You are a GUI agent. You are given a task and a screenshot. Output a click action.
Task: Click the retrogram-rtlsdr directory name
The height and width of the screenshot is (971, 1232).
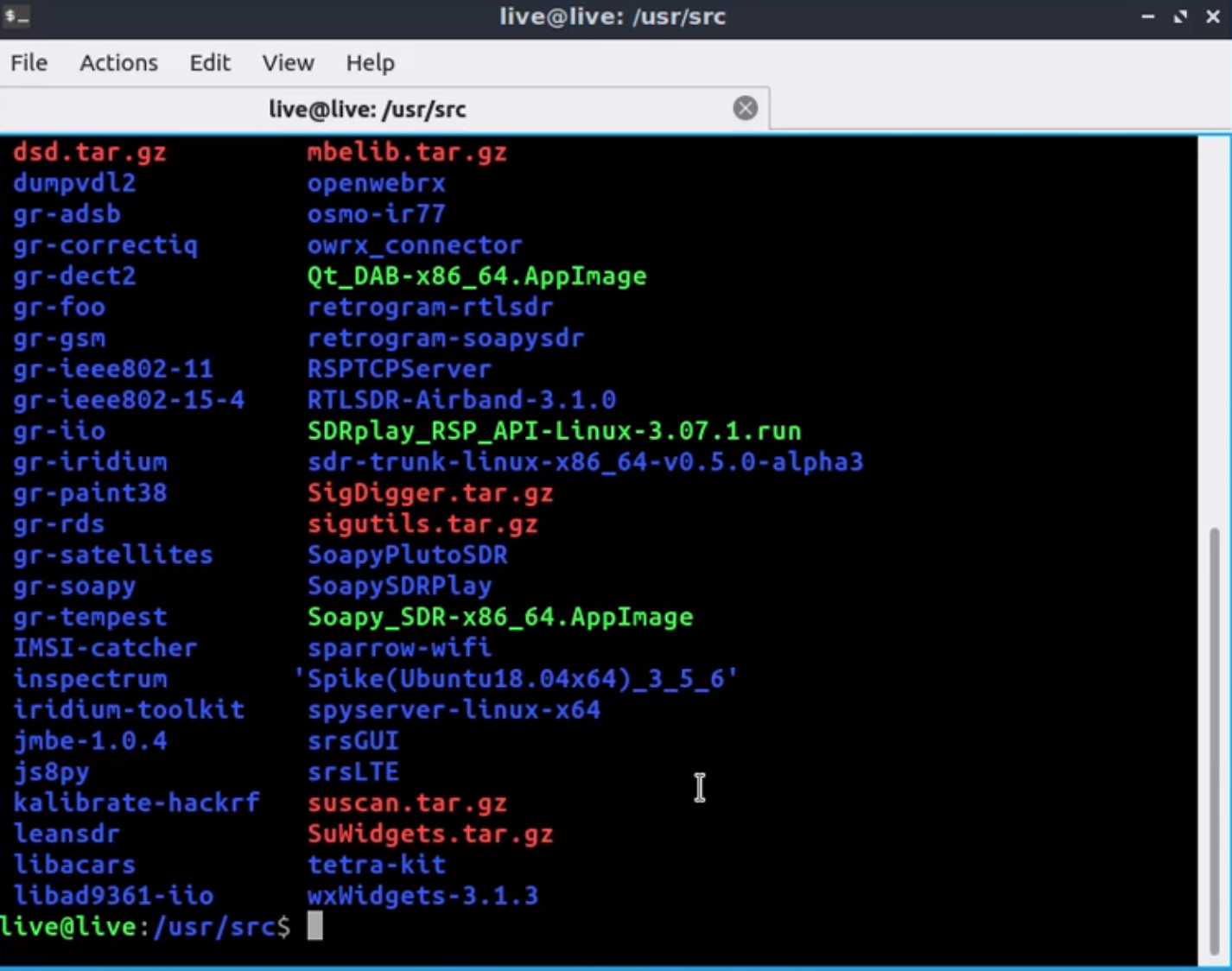tap(430, 308)
